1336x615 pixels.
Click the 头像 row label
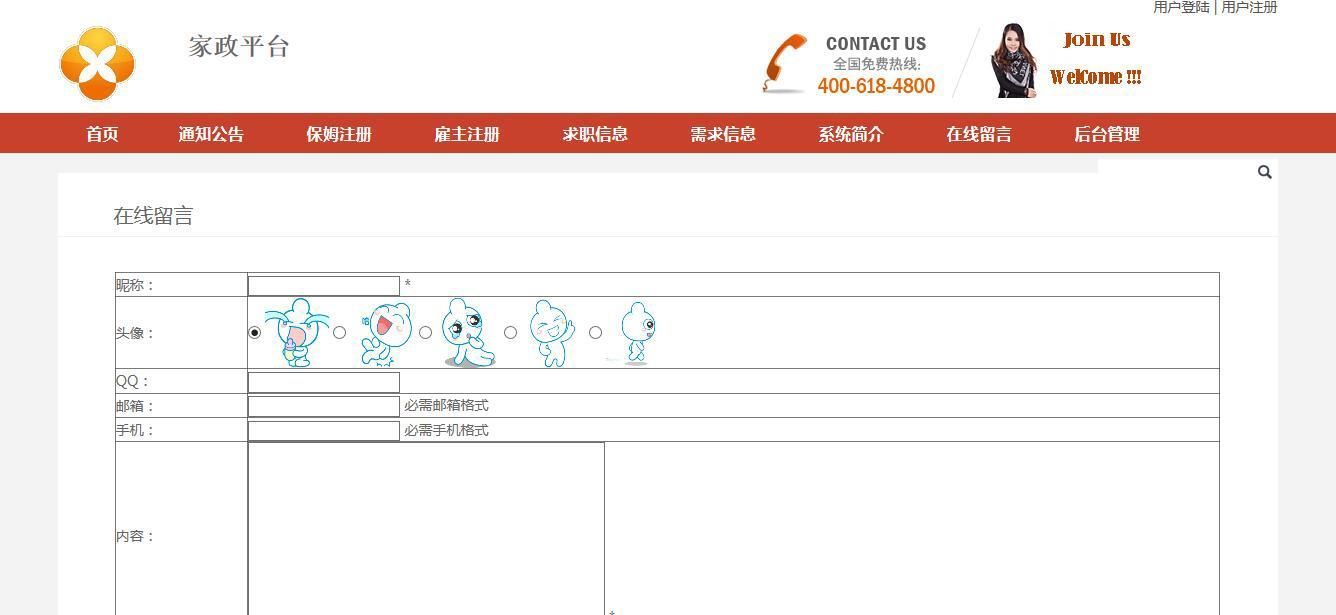[x=136, y=333]
